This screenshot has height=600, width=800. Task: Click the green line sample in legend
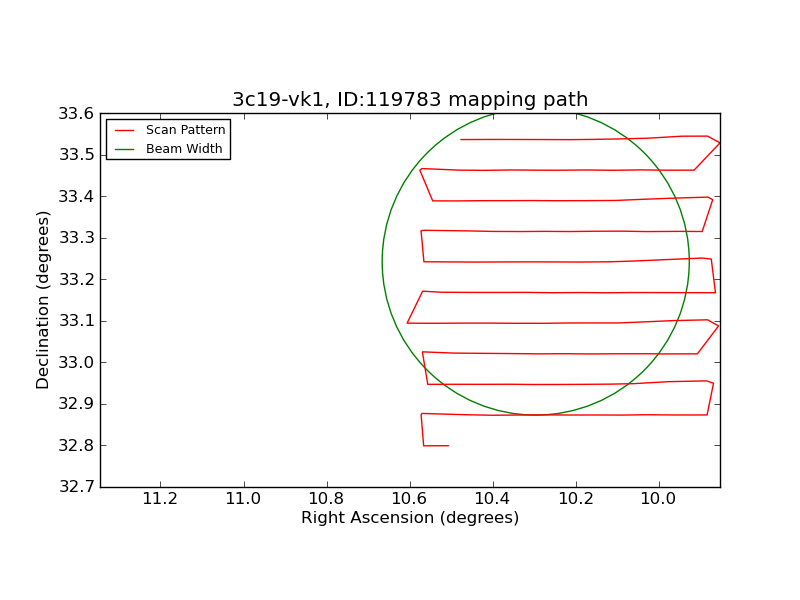(124, 149)
